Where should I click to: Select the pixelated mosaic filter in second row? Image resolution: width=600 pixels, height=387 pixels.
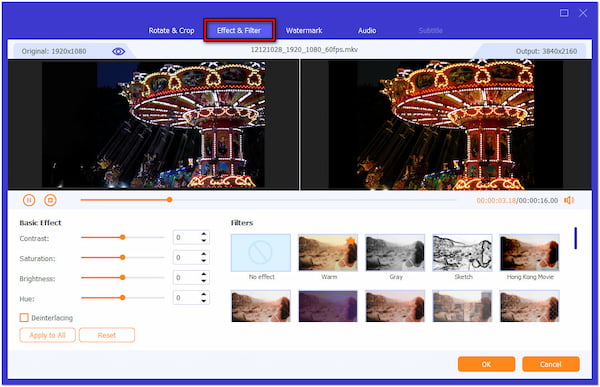[x=462, y=306]
